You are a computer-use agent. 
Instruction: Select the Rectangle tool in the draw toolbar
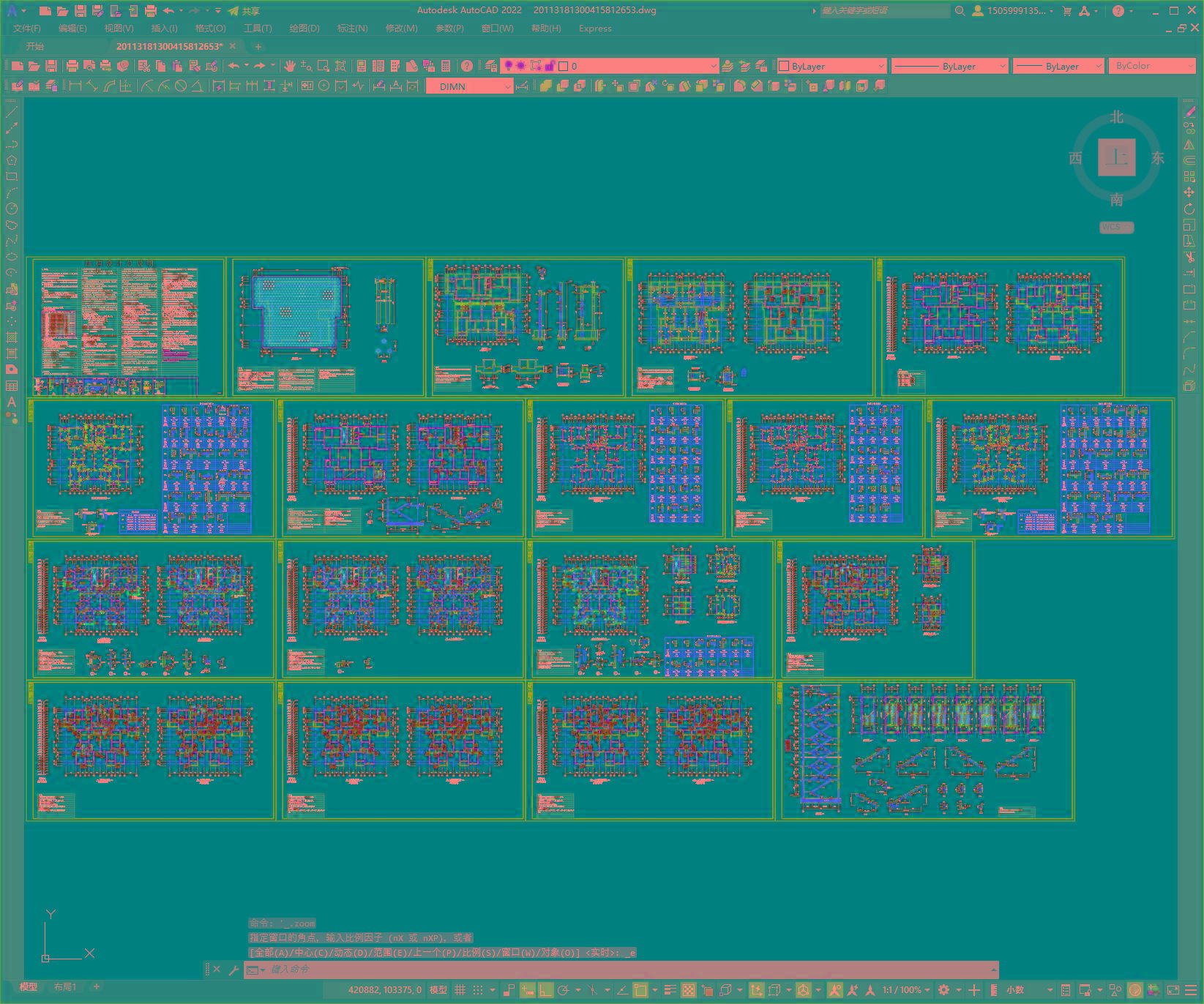pyautogui.click(x=12, y=176)
